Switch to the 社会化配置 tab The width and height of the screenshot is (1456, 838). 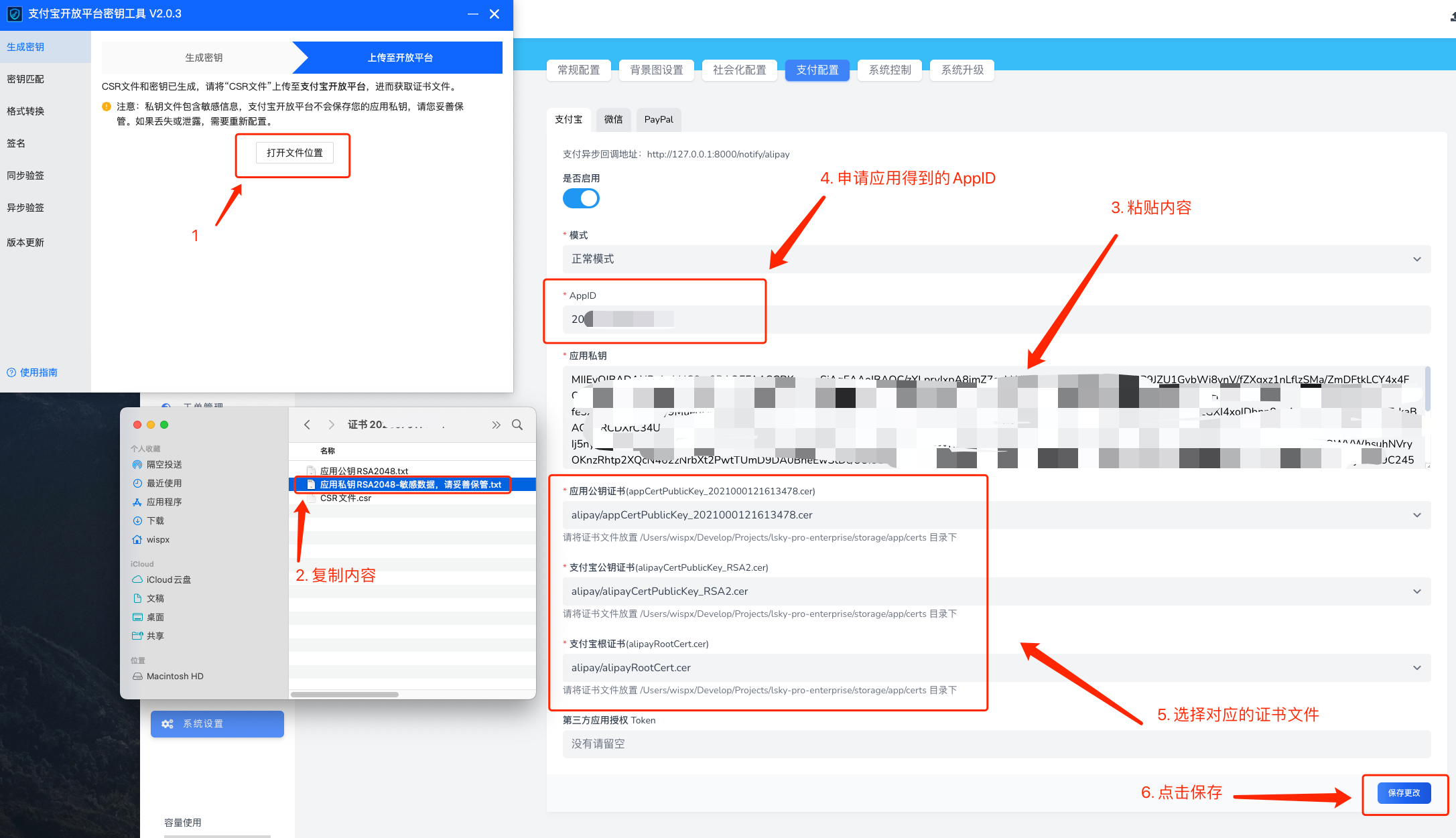point(740,70)
